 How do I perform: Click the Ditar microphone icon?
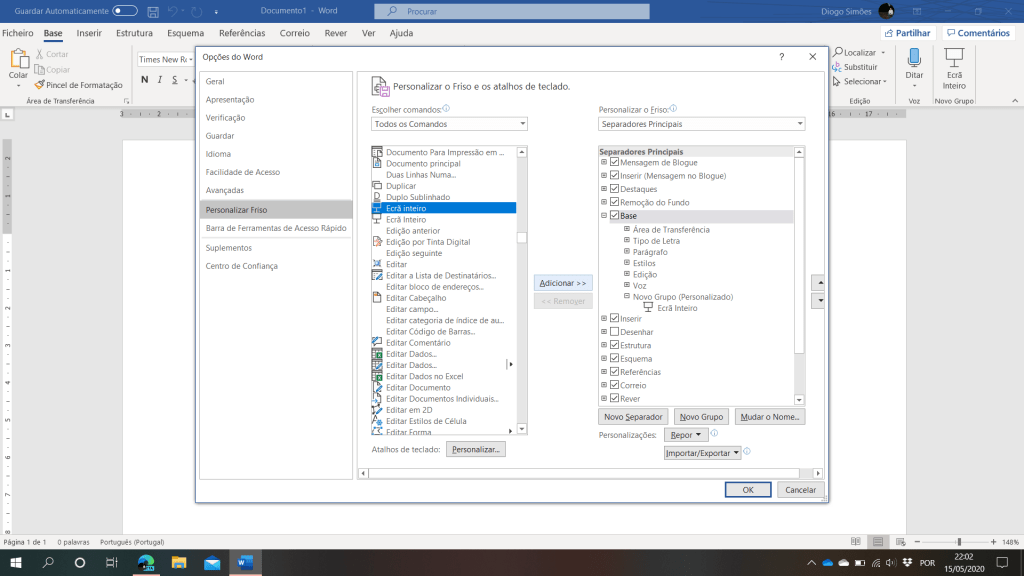pos(914,59)
